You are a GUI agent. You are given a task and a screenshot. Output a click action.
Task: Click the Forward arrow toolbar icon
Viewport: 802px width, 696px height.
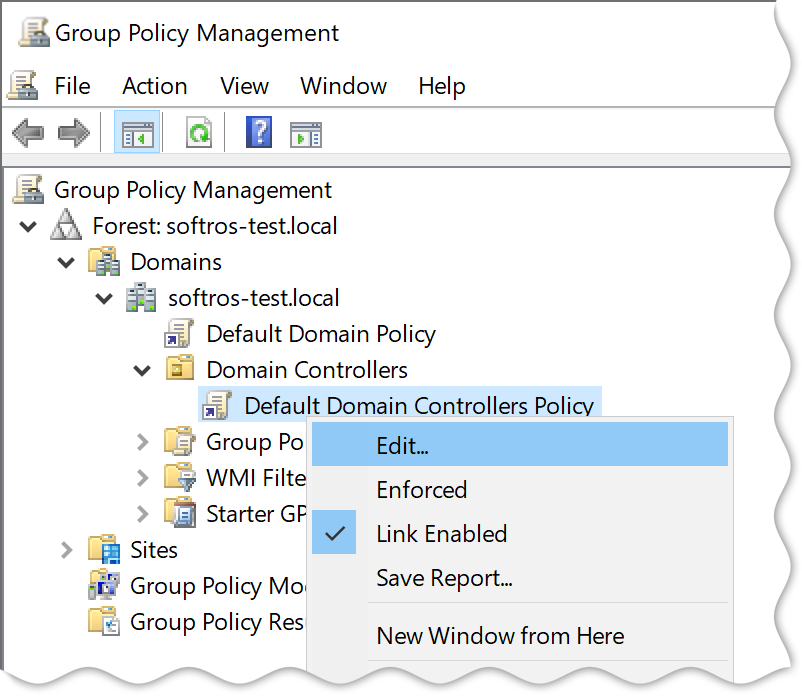click(x=74, y=133)
